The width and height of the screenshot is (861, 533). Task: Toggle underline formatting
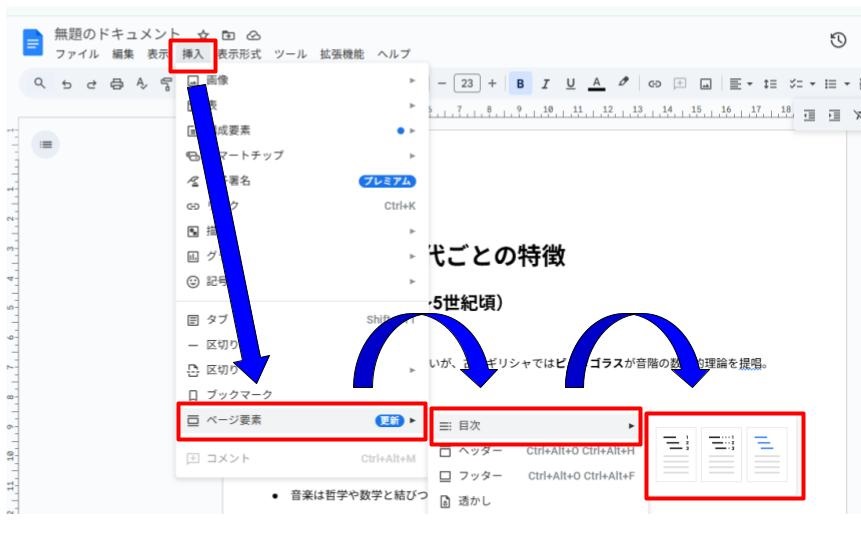pos(571,83)
